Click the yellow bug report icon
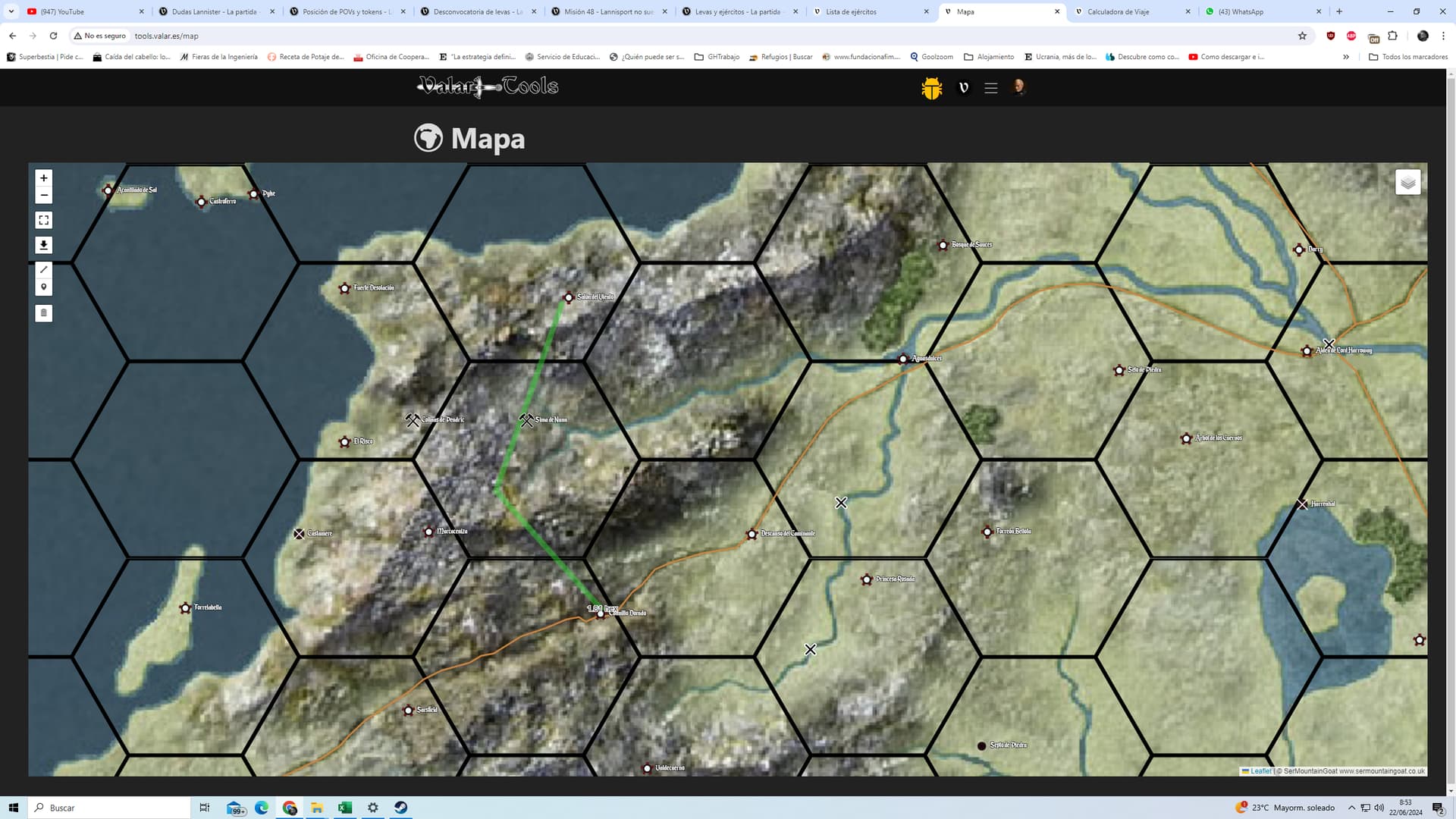Viewport: 1456px width, 819px height. 932,88
